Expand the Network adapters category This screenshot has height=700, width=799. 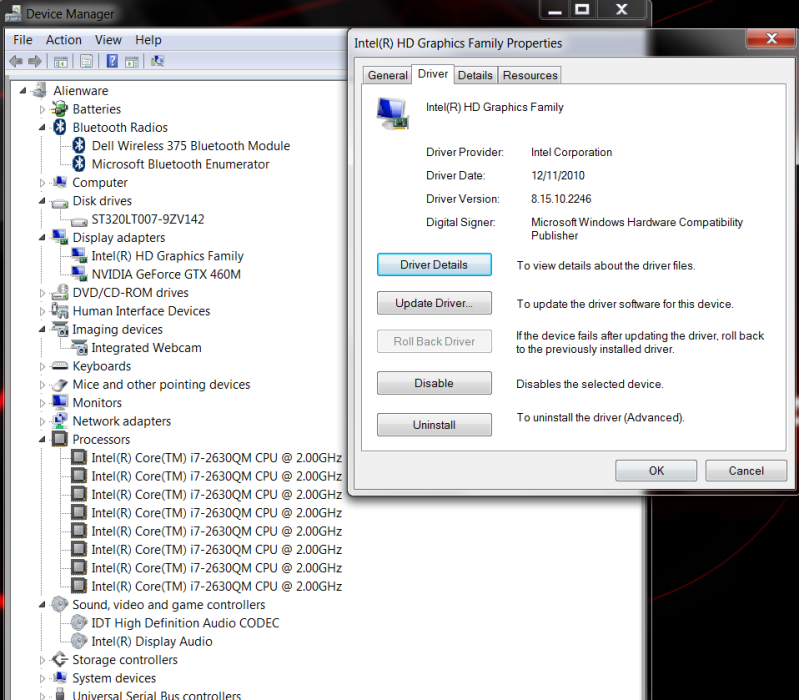(x=42, y=421)
